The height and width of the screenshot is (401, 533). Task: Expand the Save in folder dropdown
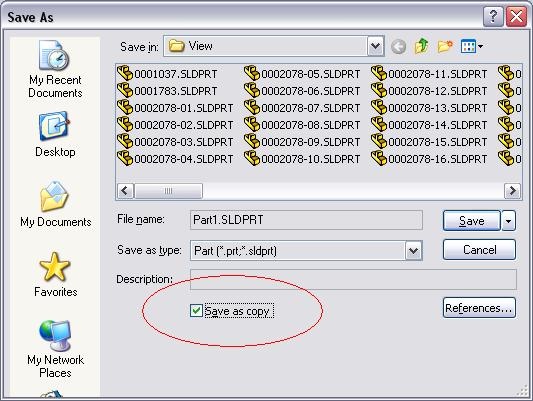376,46
